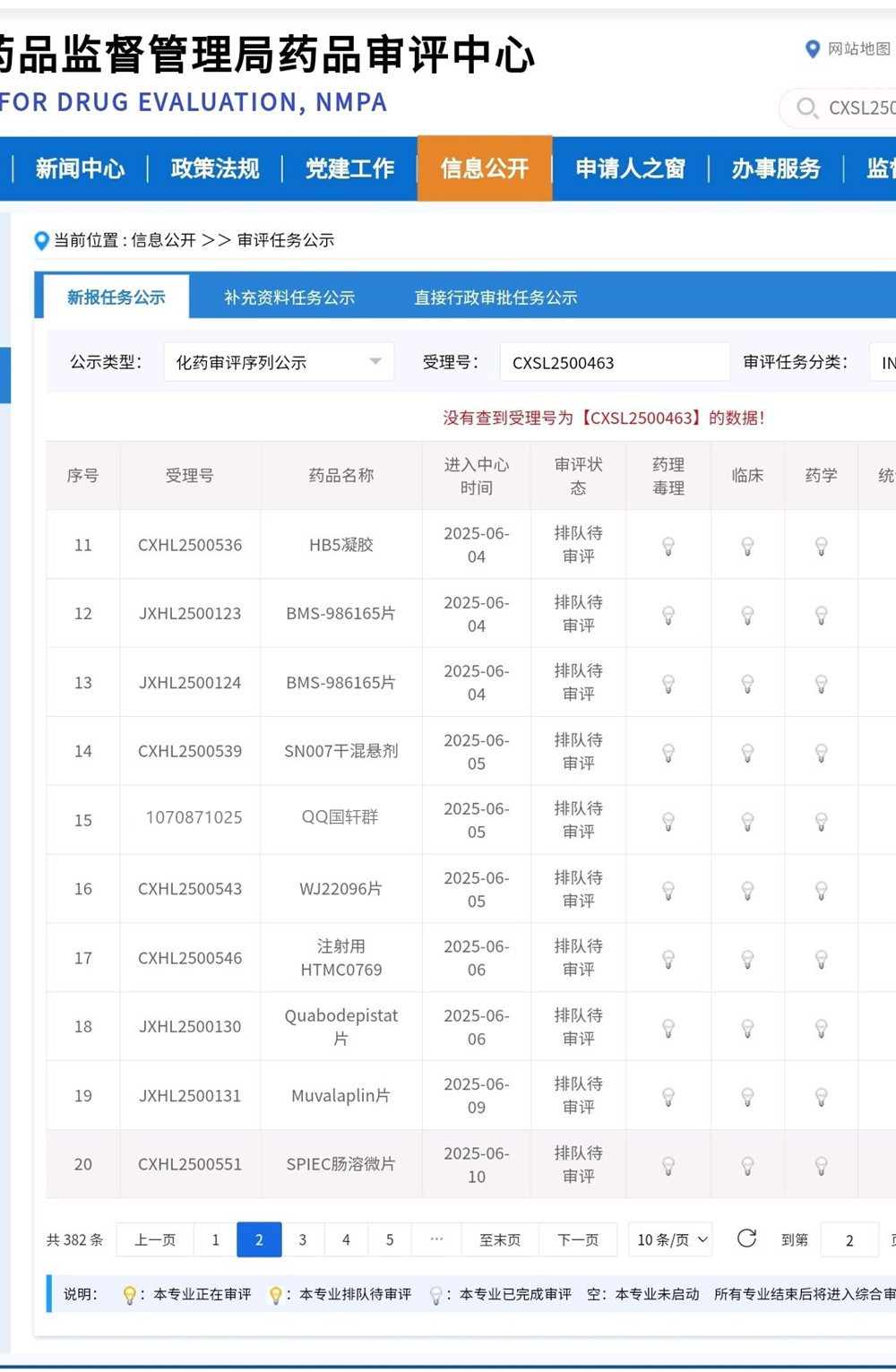The image size is (896, 1372).
Task: Click the CXHL2500546 cell
Action: coord(190,958)
